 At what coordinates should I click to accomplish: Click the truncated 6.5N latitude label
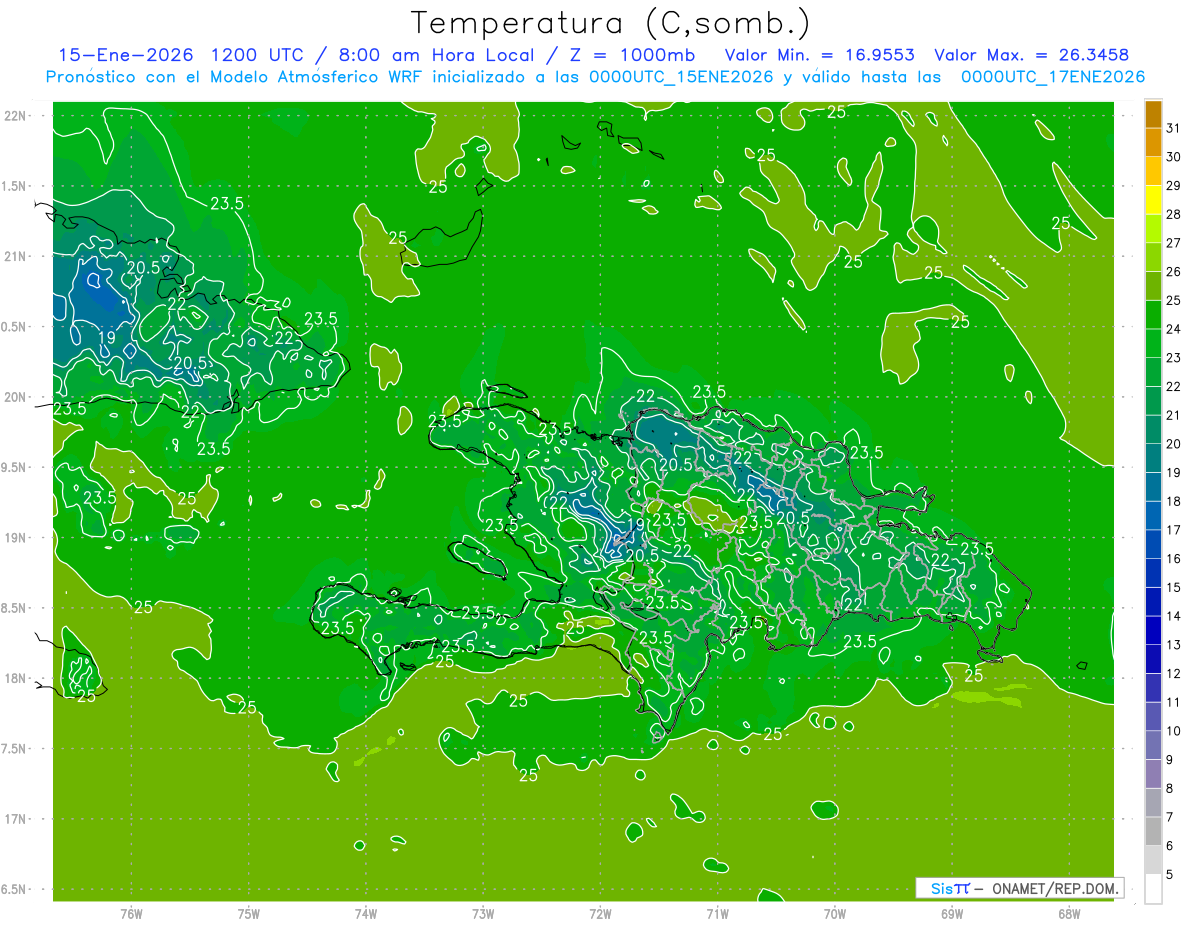(14, 889)
